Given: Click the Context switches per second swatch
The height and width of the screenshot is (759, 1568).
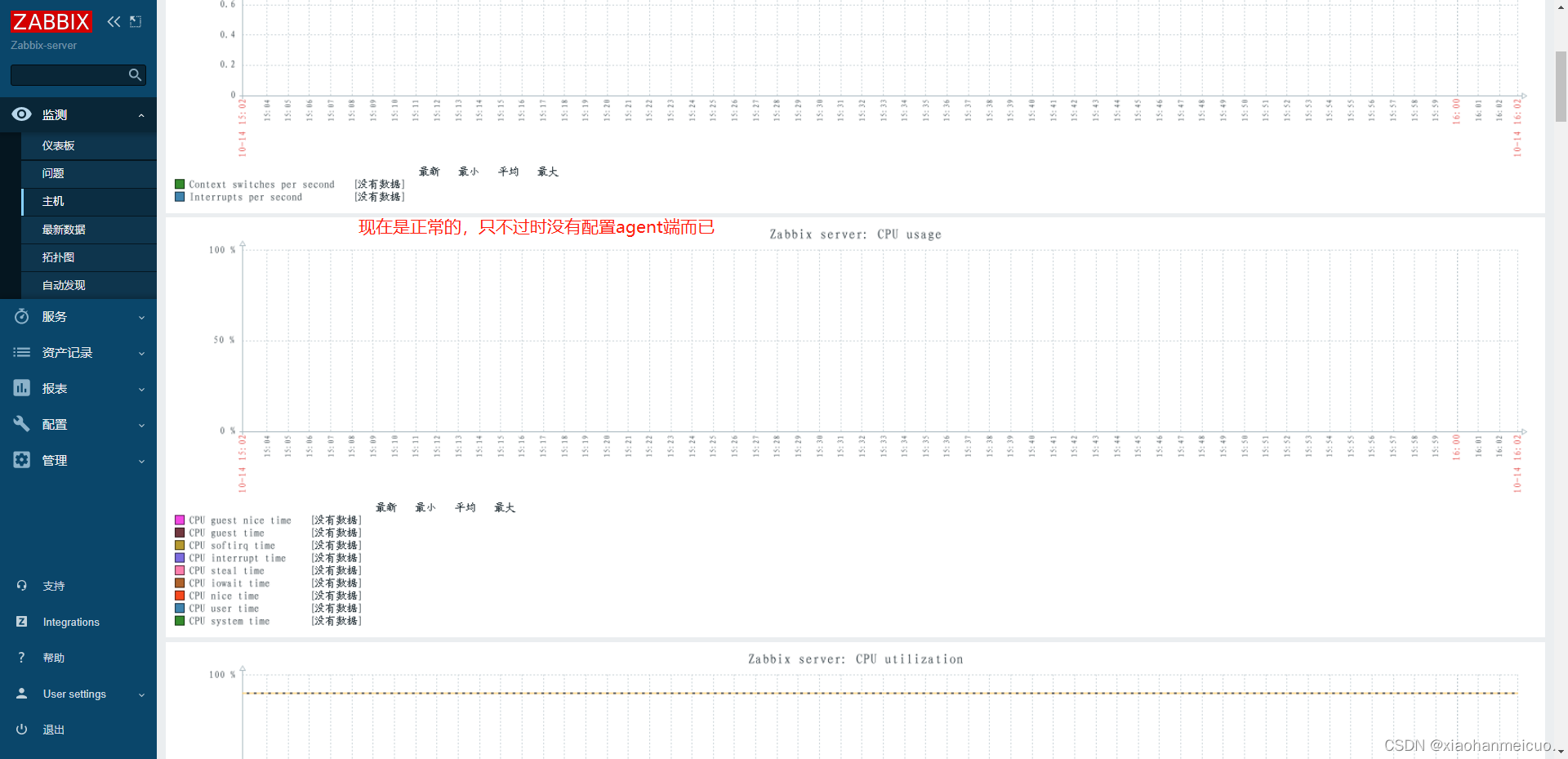Looking at the screenshot, I should pyautogui.click(x=180, y=184).
